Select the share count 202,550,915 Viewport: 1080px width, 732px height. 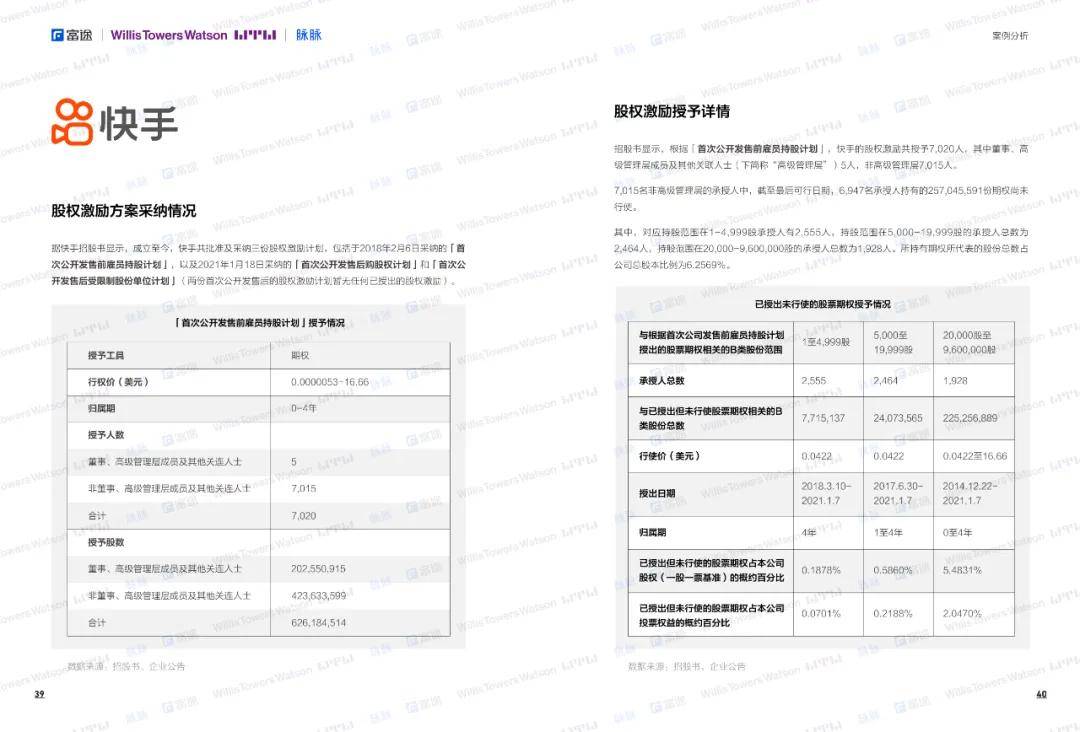[x=318, y=569]
